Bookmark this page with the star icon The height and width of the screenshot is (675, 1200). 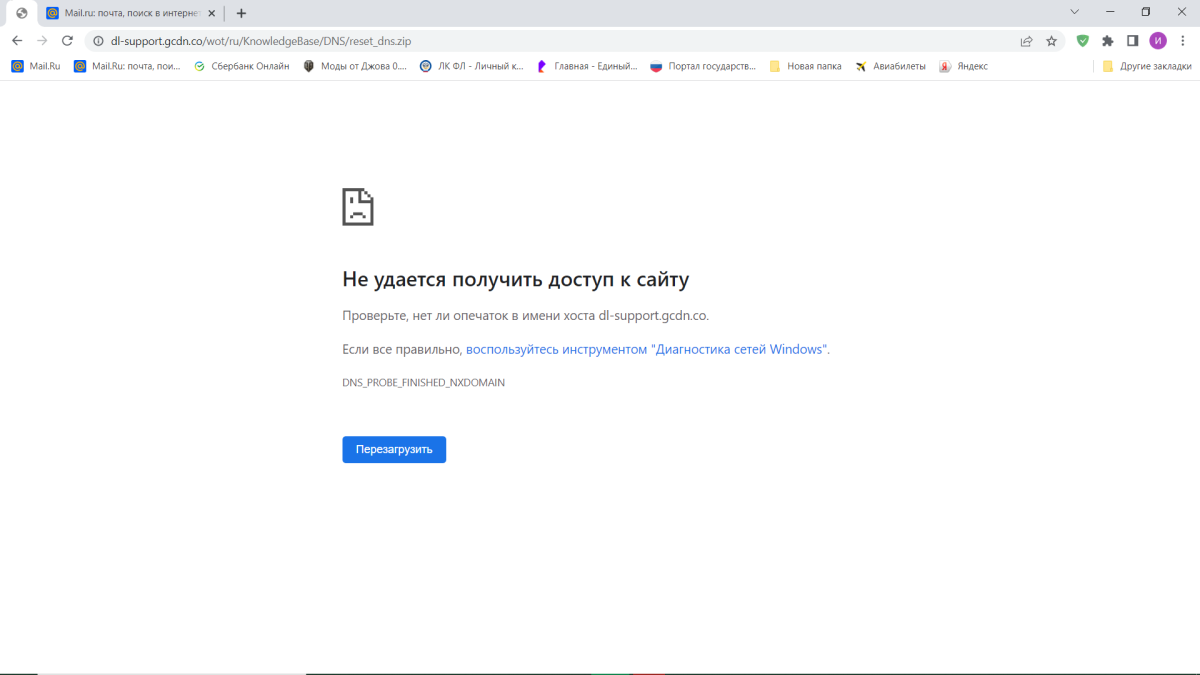point(1051,41)
